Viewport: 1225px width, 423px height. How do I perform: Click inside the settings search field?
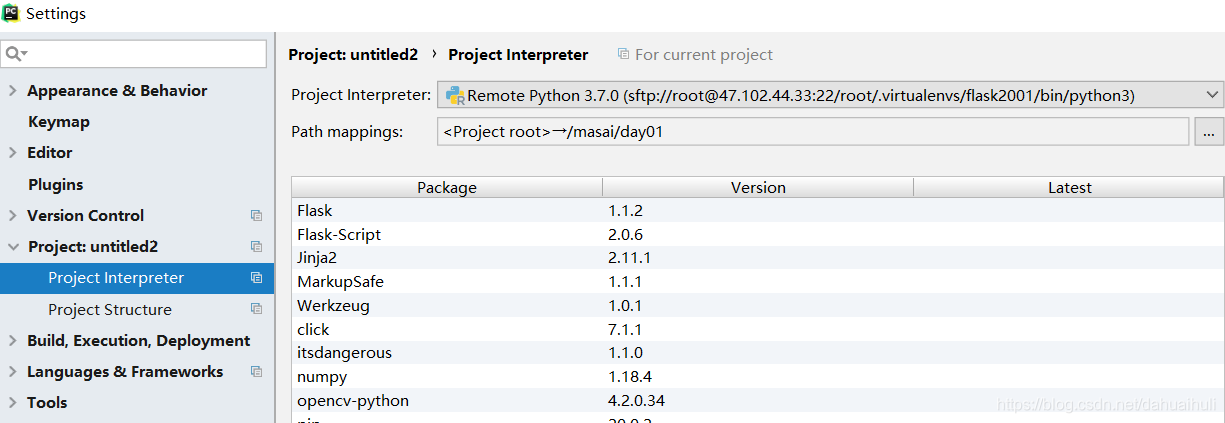(x=145, y=53)
